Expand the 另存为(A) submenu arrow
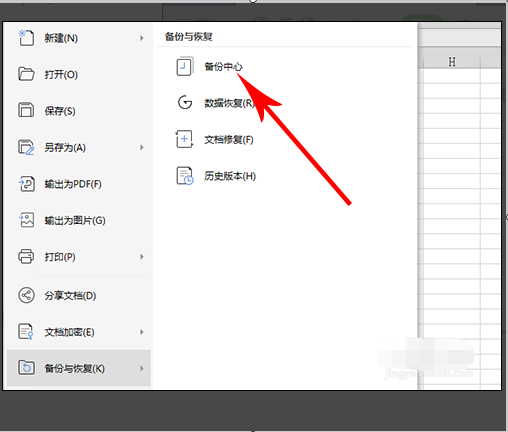This screenshot has height=432, width=508. (x=142, y=147)
